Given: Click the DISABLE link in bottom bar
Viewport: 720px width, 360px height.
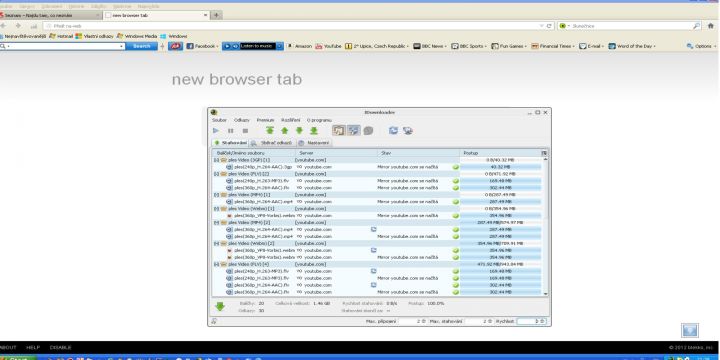Looking at the screenshot, I should coord(60,348).
